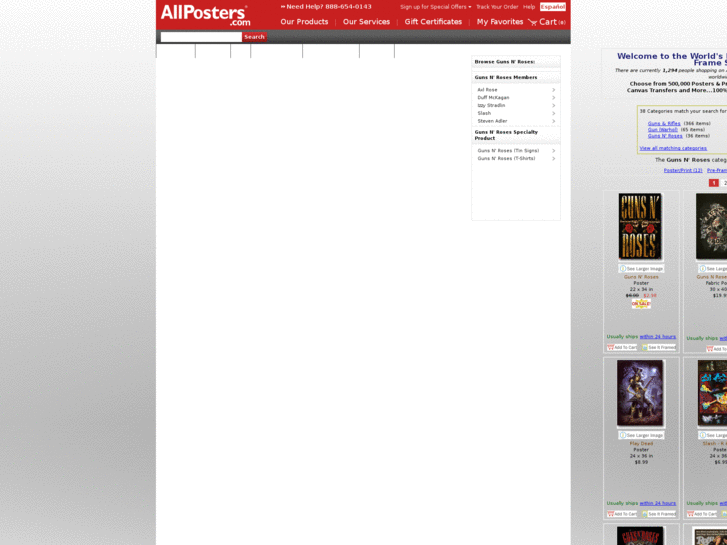This screenshot has width=727, height=545.
Task: Expand Duff McKagan member category
Action: [x=516, y=98]
